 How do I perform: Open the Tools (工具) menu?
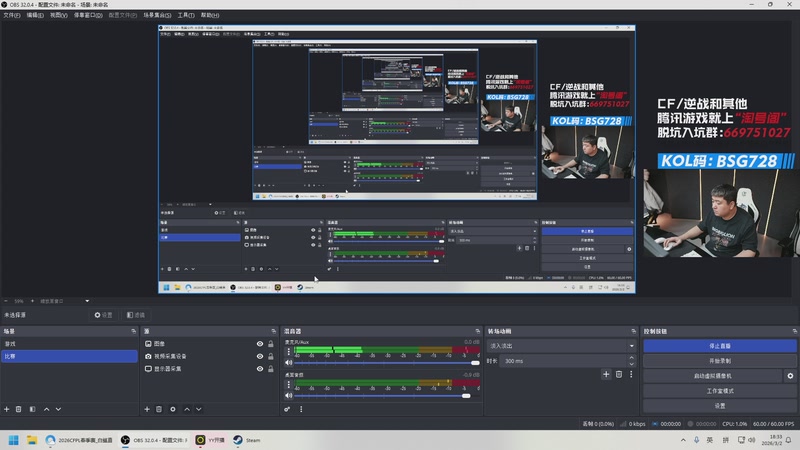(186, 15)
